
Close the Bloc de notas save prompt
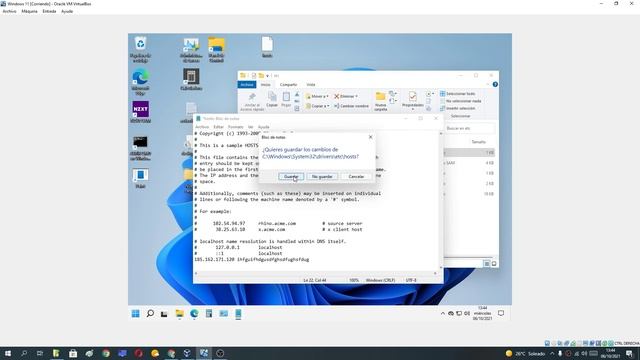click(x=371, y=137)
